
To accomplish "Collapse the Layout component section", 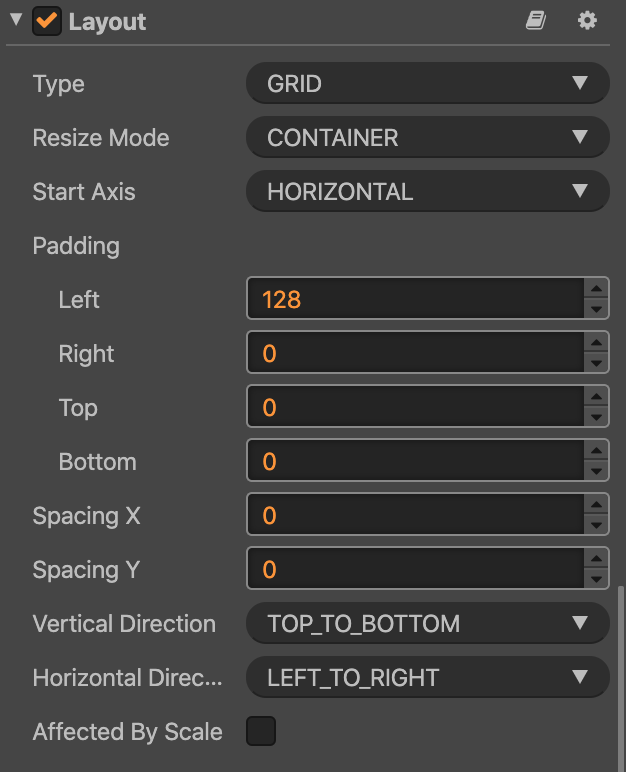I will (15, 21).
